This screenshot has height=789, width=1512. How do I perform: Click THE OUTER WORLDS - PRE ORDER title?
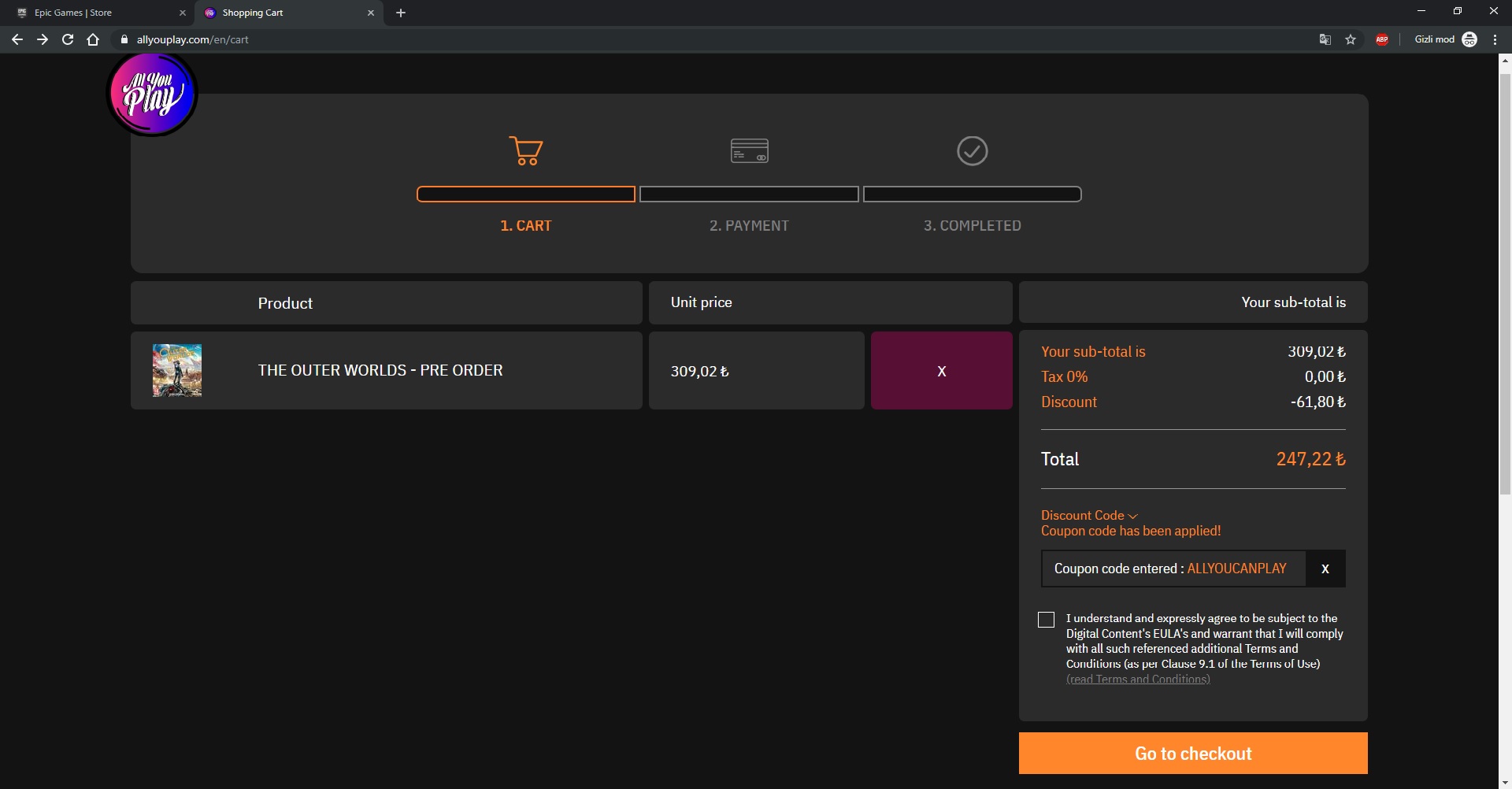click(380, 370)
